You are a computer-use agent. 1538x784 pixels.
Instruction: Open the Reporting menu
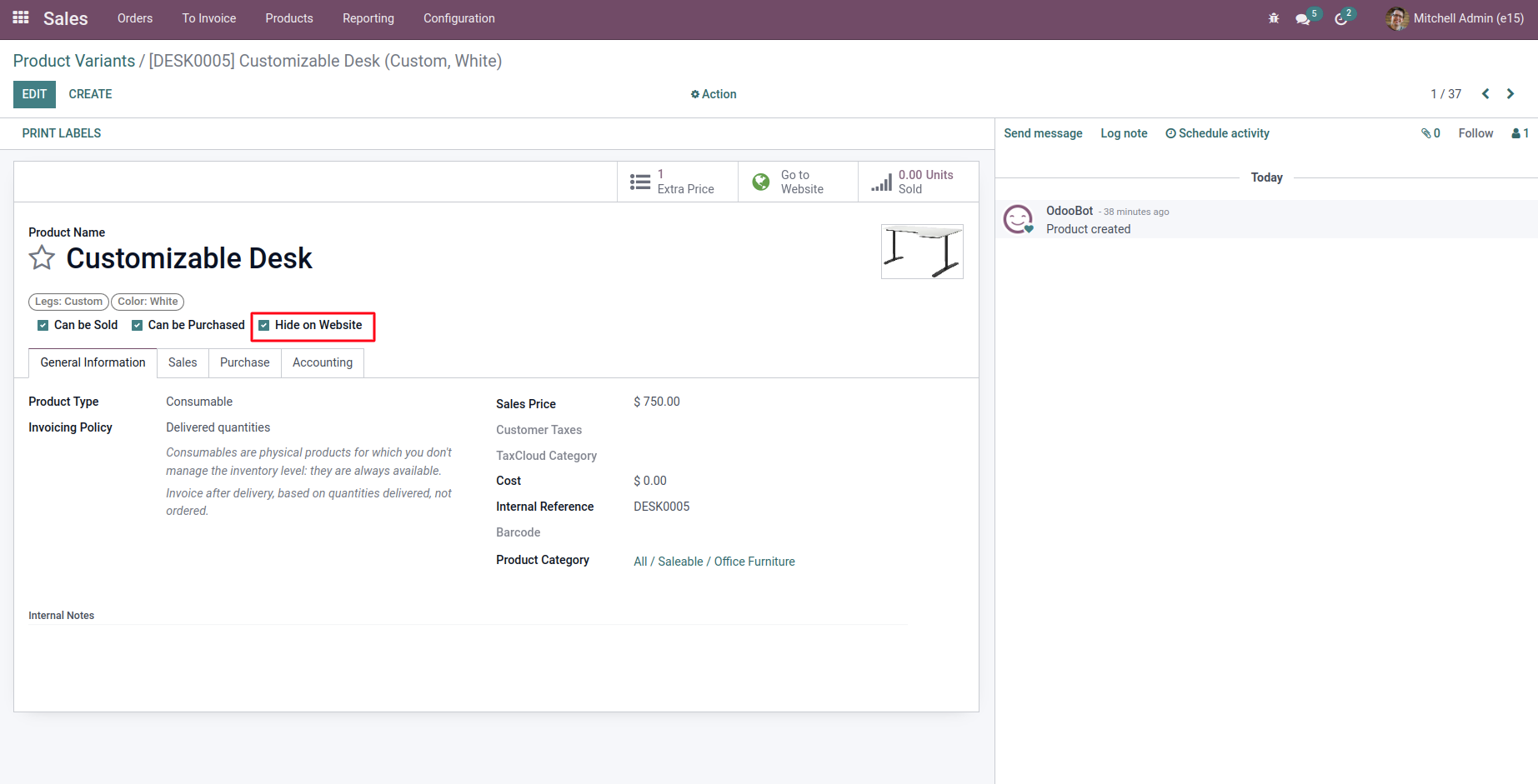pyautogui.click(x=368, y=18)
